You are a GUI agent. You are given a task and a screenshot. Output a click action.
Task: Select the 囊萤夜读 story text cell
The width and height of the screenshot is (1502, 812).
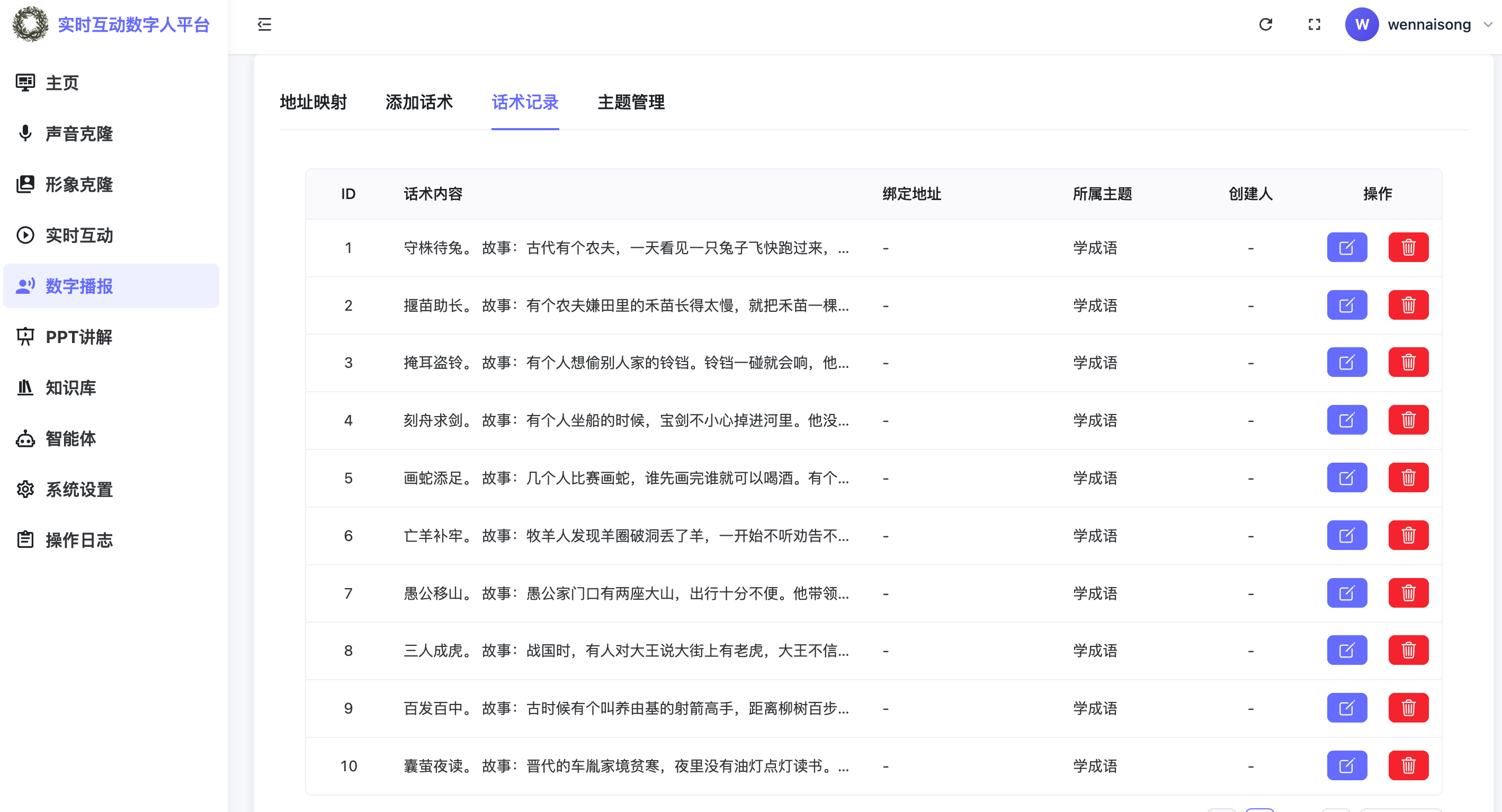click(626, 766)
